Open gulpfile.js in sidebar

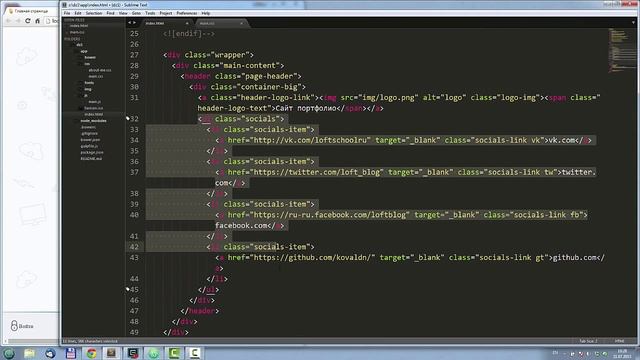tap(89, 146)
